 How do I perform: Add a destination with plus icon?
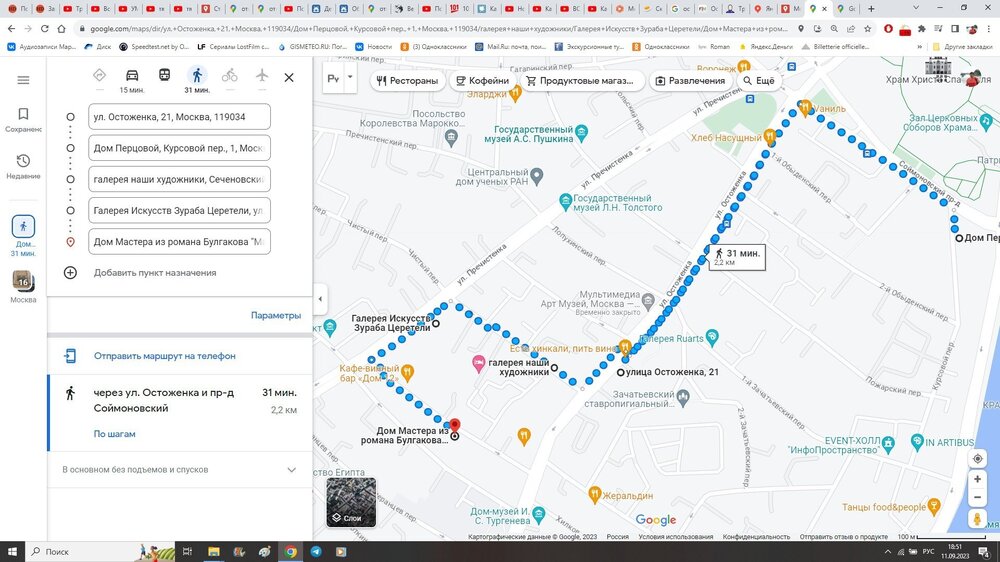point(70,272)
